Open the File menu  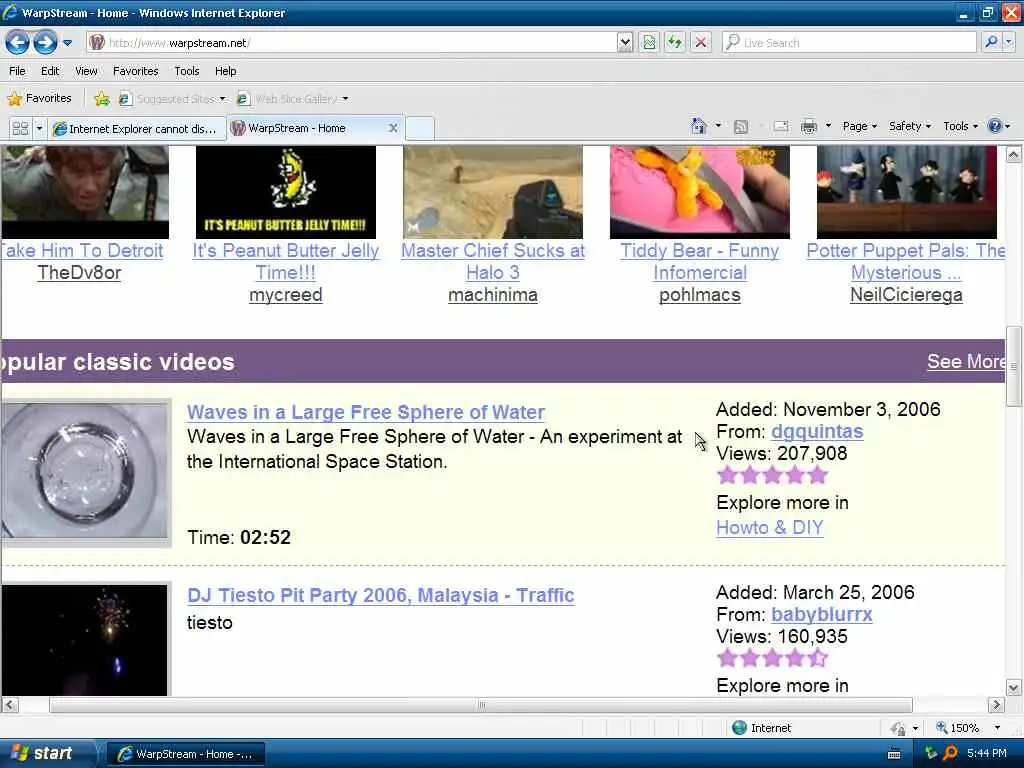tap(18, 71)
